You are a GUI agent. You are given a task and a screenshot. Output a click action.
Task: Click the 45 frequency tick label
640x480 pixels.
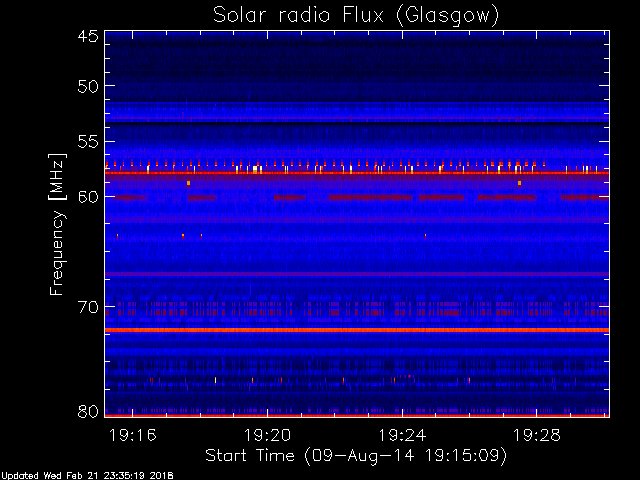point(88,36)
